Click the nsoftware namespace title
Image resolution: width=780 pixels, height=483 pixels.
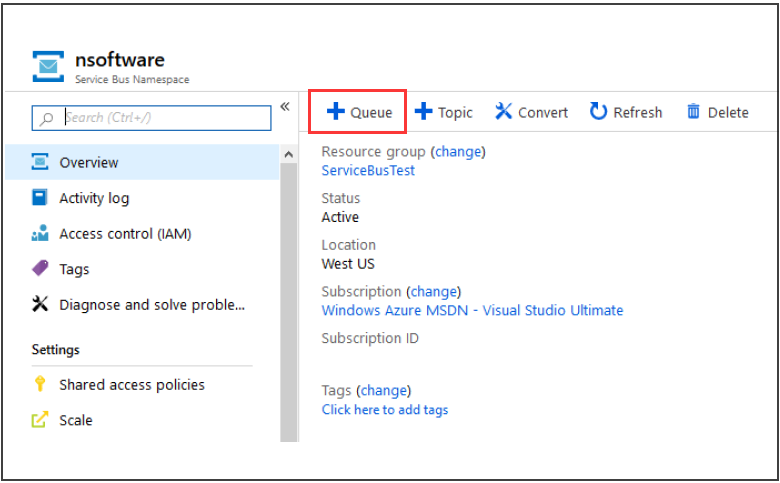(120, 60)
